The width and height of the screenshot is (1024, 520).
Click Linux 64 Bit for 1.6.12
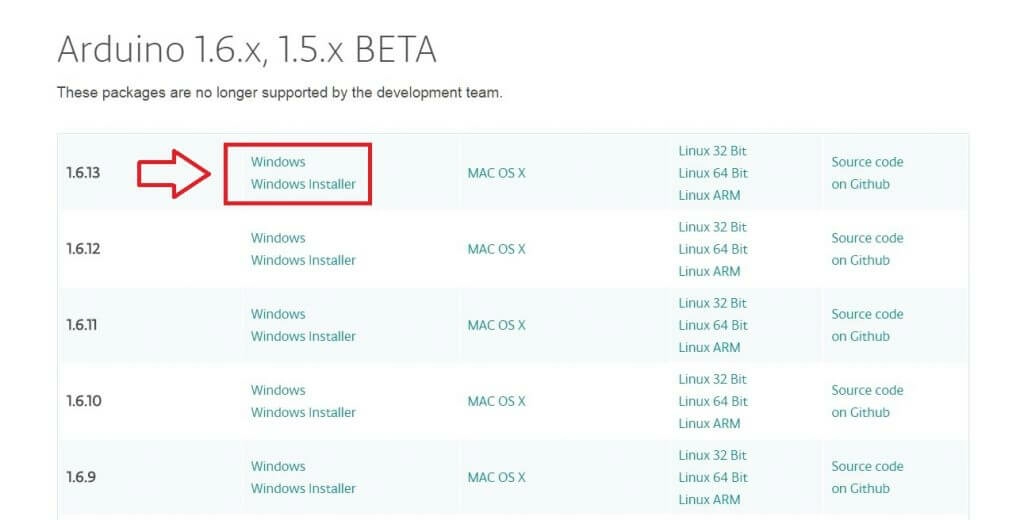coord(712,249)
